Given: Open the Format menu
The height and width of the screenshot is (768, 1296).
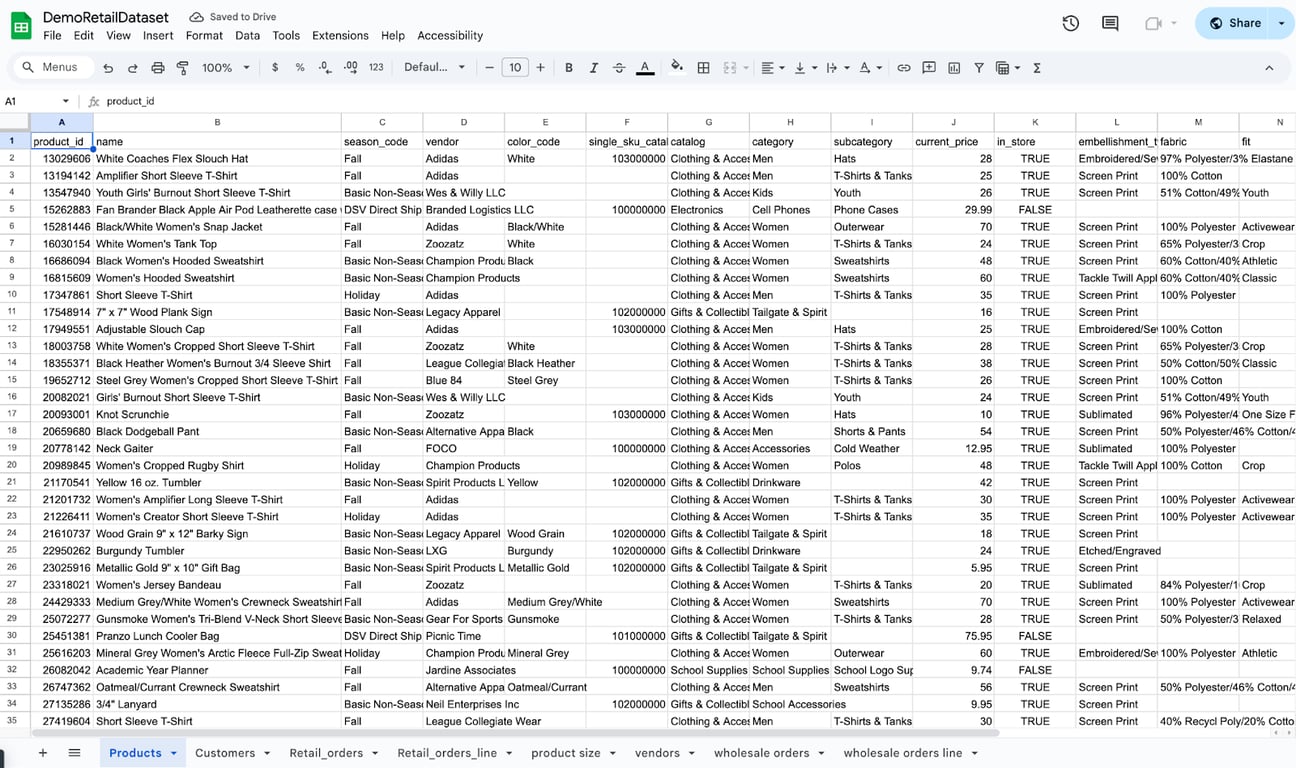Looking at the screenshot, I should (x=204, y=35).
